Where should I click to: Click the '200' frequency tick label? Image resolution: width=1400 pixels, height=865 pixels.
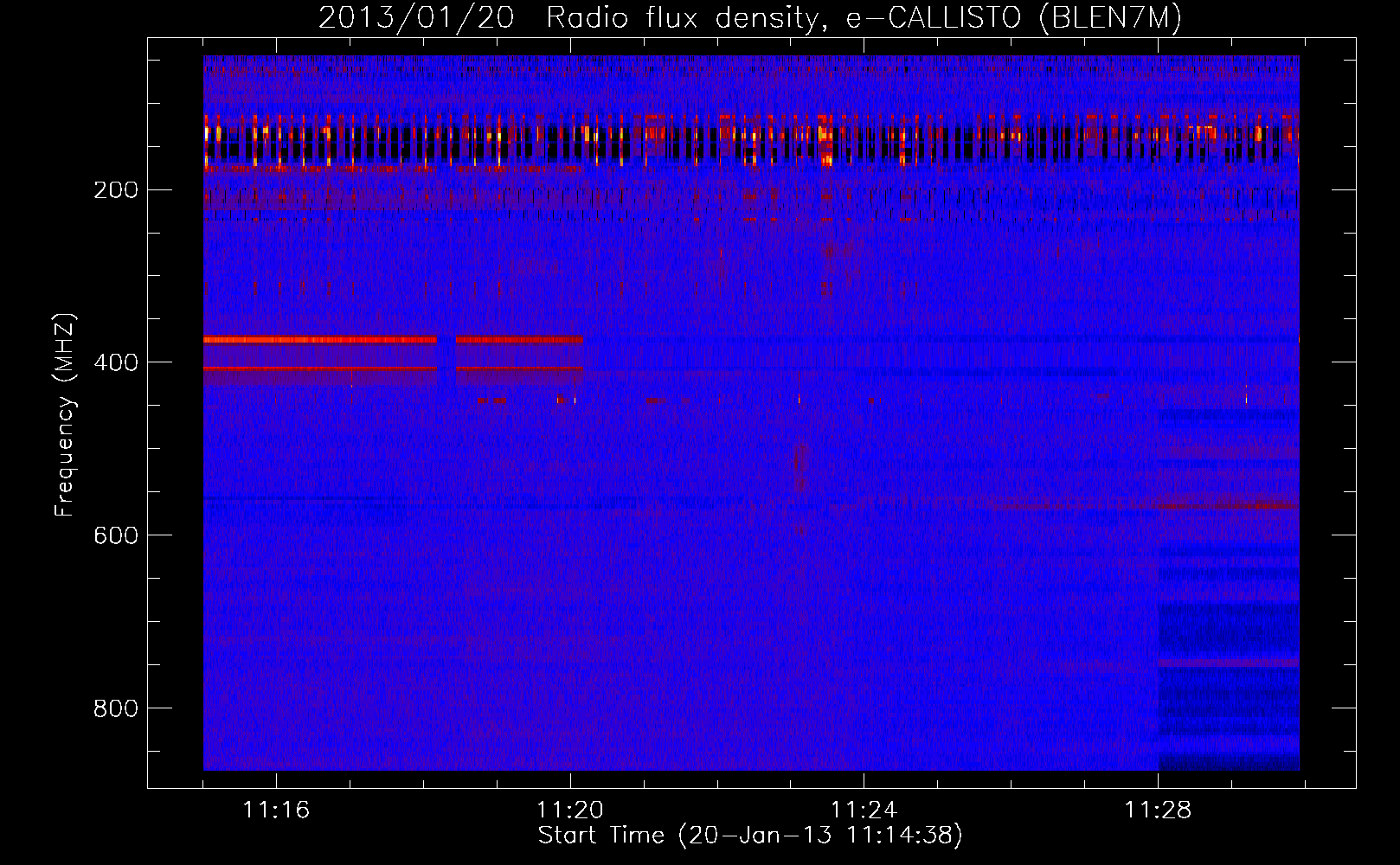(116, 190)
